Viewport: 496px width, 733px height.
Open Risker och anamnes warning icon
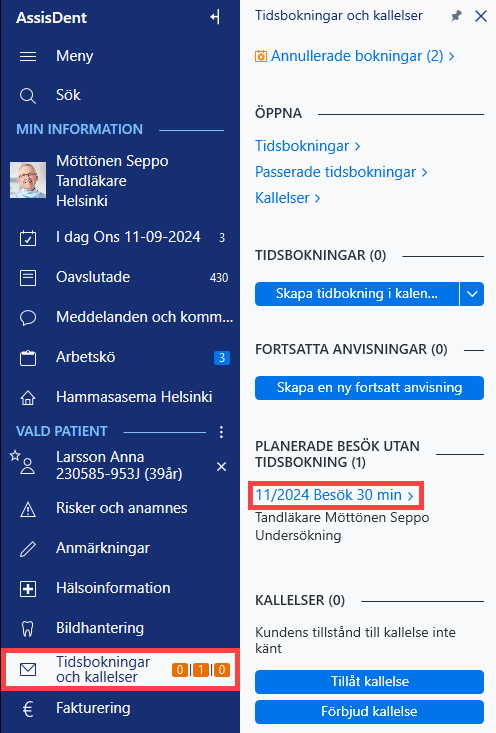[28, 509]
